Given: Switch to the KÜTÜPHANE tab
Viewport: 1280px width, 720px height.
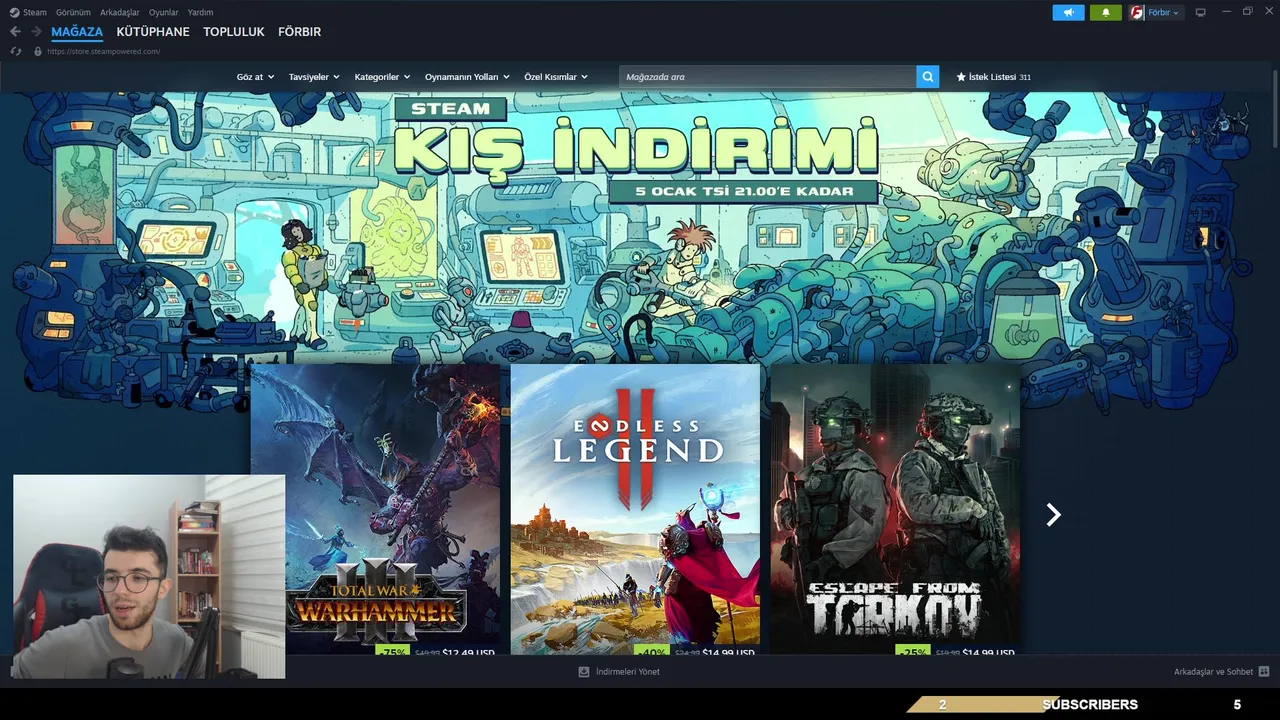Looking at the screenshot, I should [153, 32].
